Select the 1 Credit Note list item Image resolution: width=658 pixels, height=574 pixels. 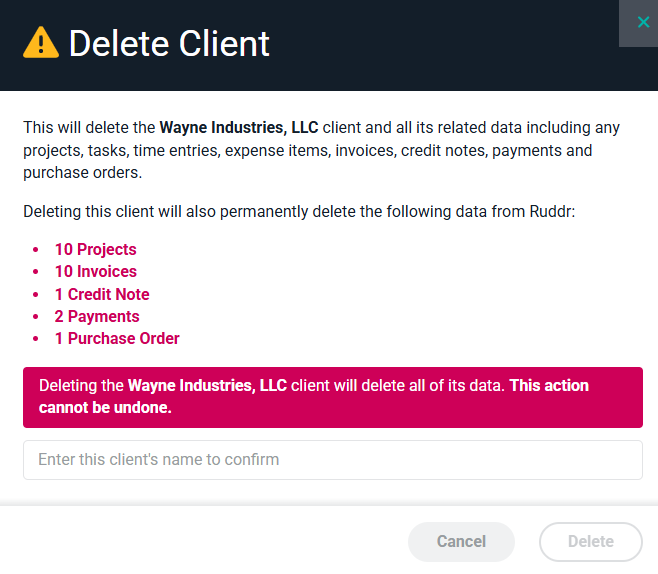pyautogui.click(x=102, y=294)
